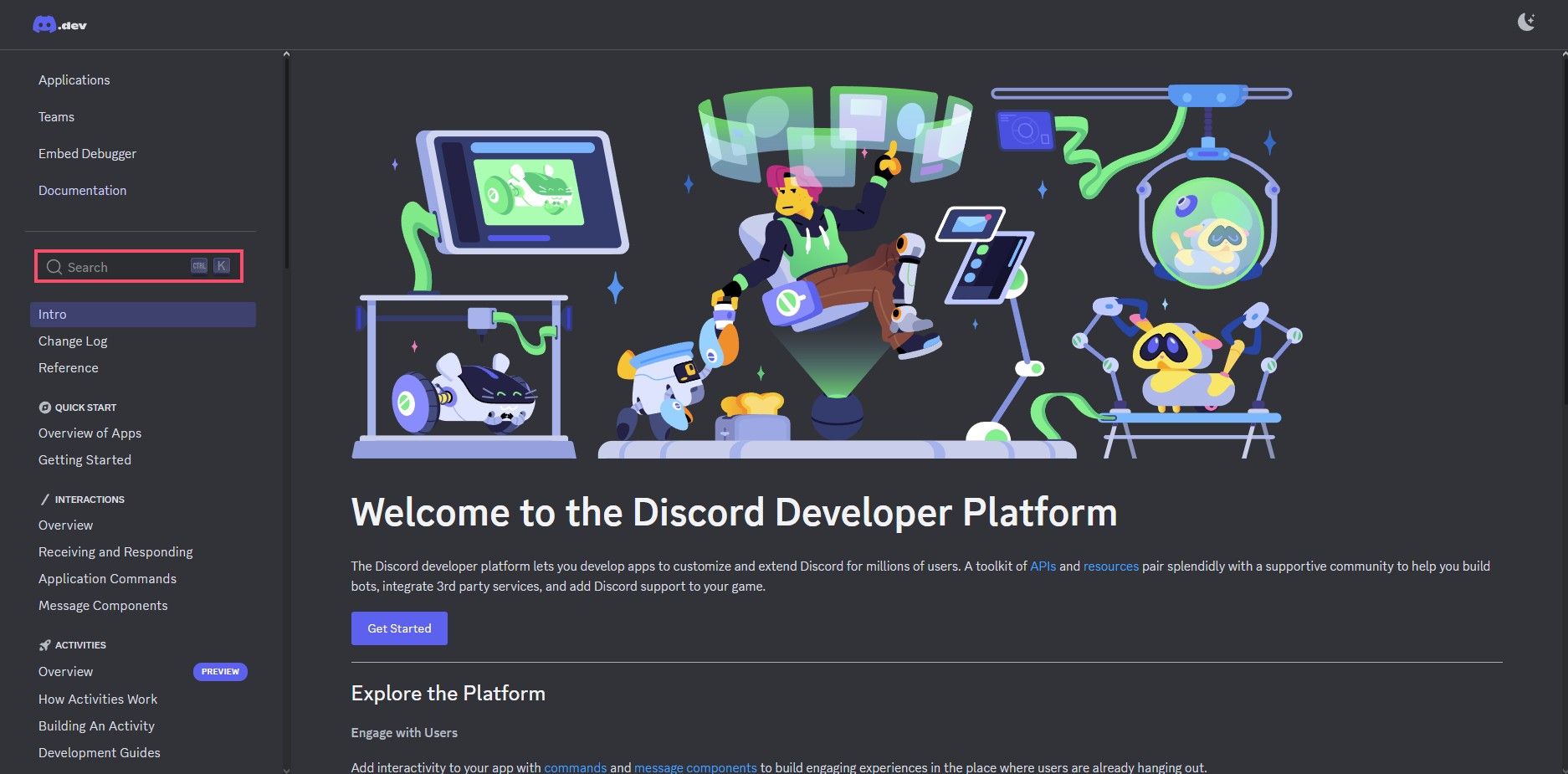Open the Getting Started guide
The image size is (1568, 774).
tap(85, 460)
